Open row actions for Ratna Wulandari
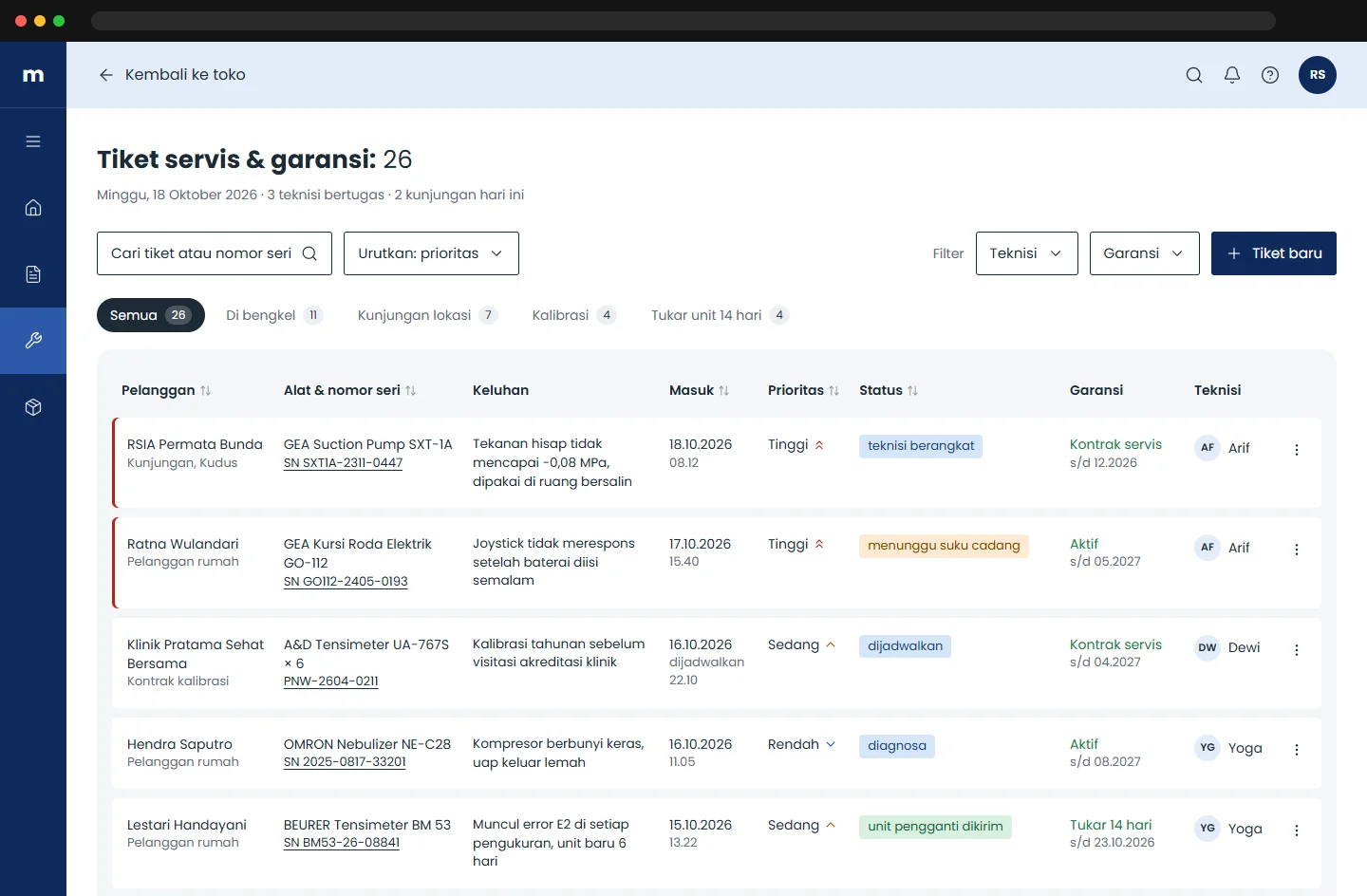The image size is (1367, 896). click(x=1297, y=550)
